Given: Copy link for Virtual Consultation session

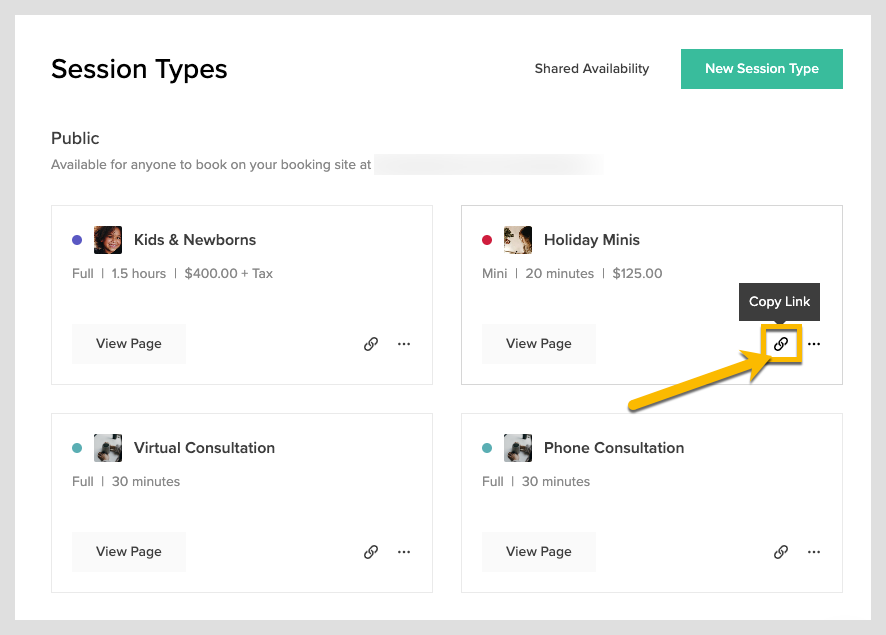Looking at the screenshot, I should [x=371, y=552].
